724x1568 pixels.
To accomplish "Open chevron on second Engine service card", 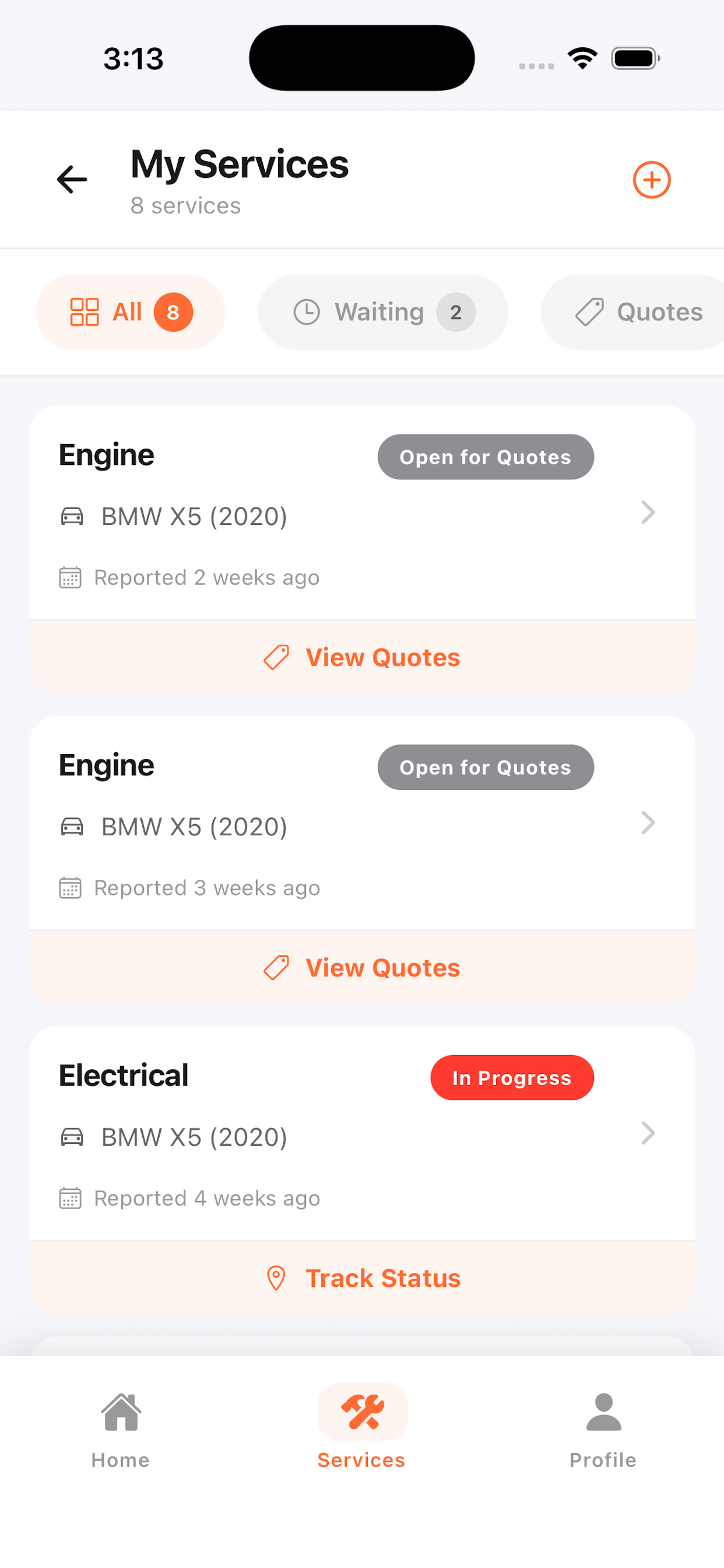I will [648, 823].
